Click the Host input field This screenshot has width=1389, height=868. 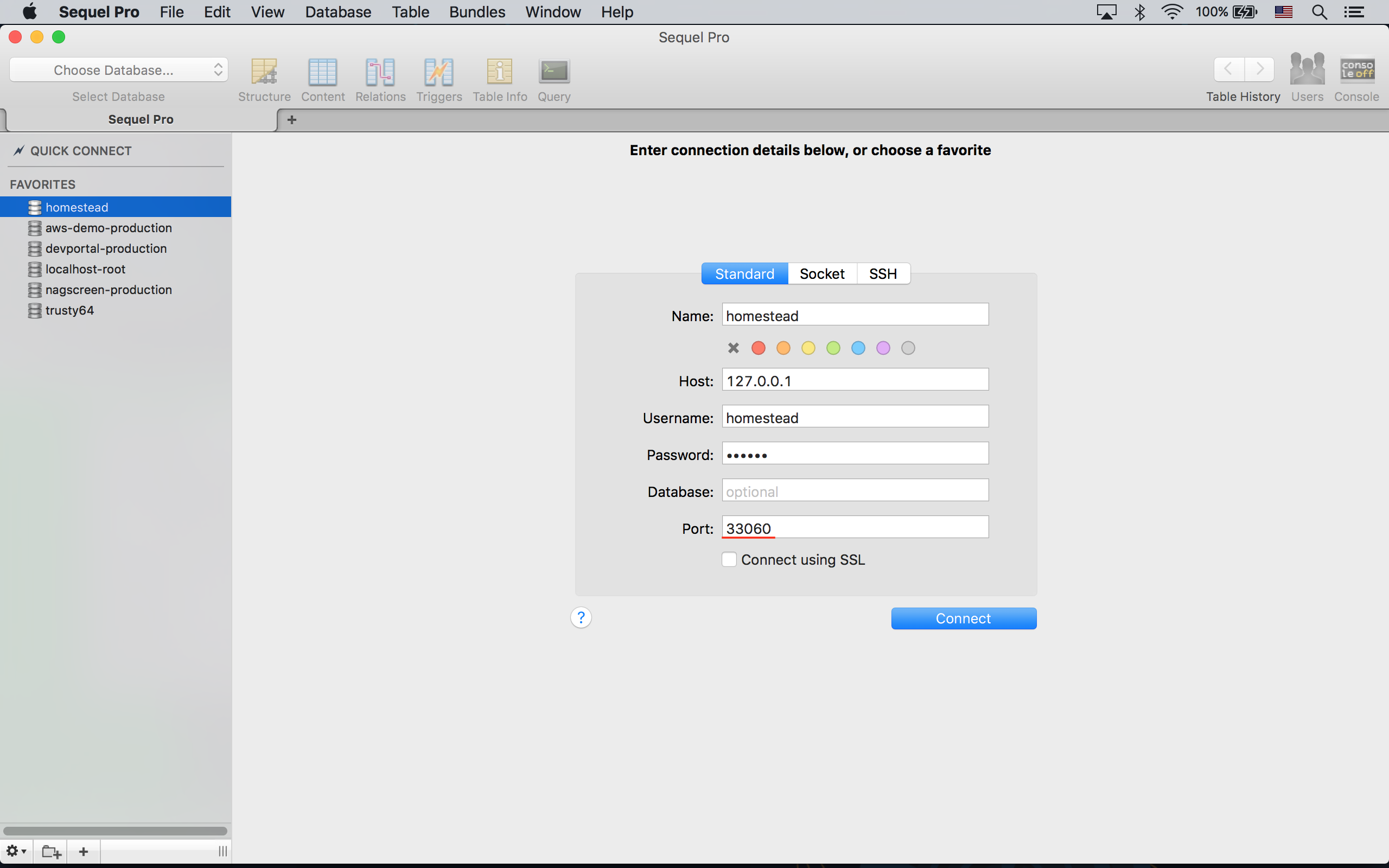[855, 379]
